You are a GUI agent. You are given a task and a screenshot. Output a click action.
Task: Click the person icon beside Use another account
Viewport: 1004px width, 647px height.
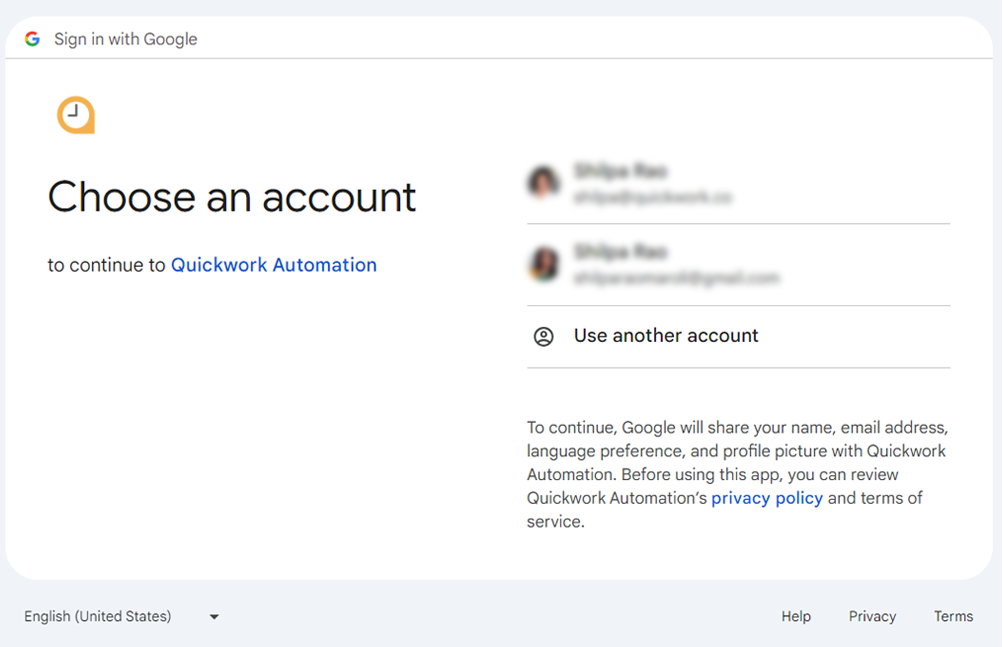(544, 336)
